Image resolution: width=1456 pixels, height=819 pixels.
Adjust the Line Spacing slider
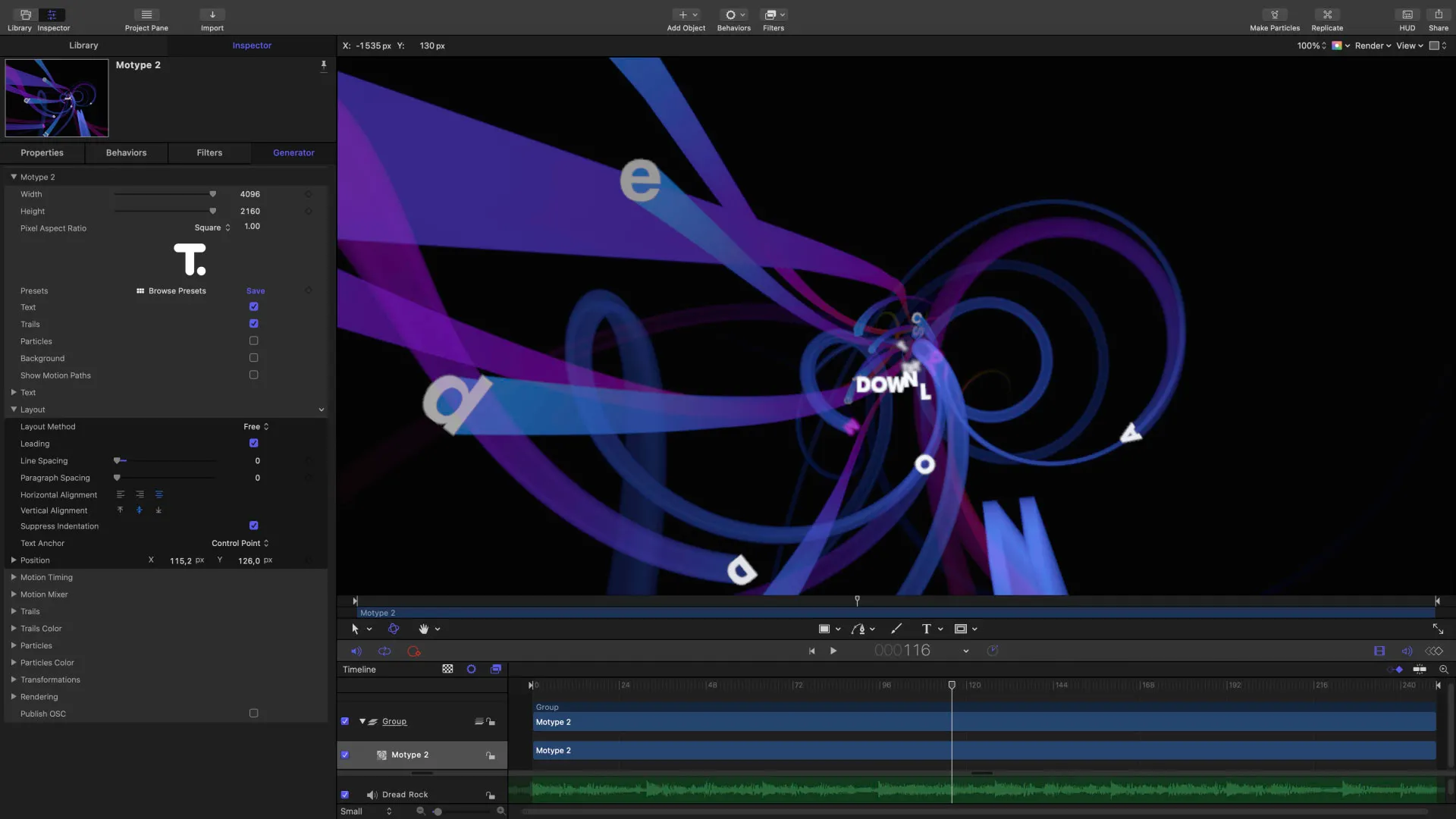tap(118, 461)
